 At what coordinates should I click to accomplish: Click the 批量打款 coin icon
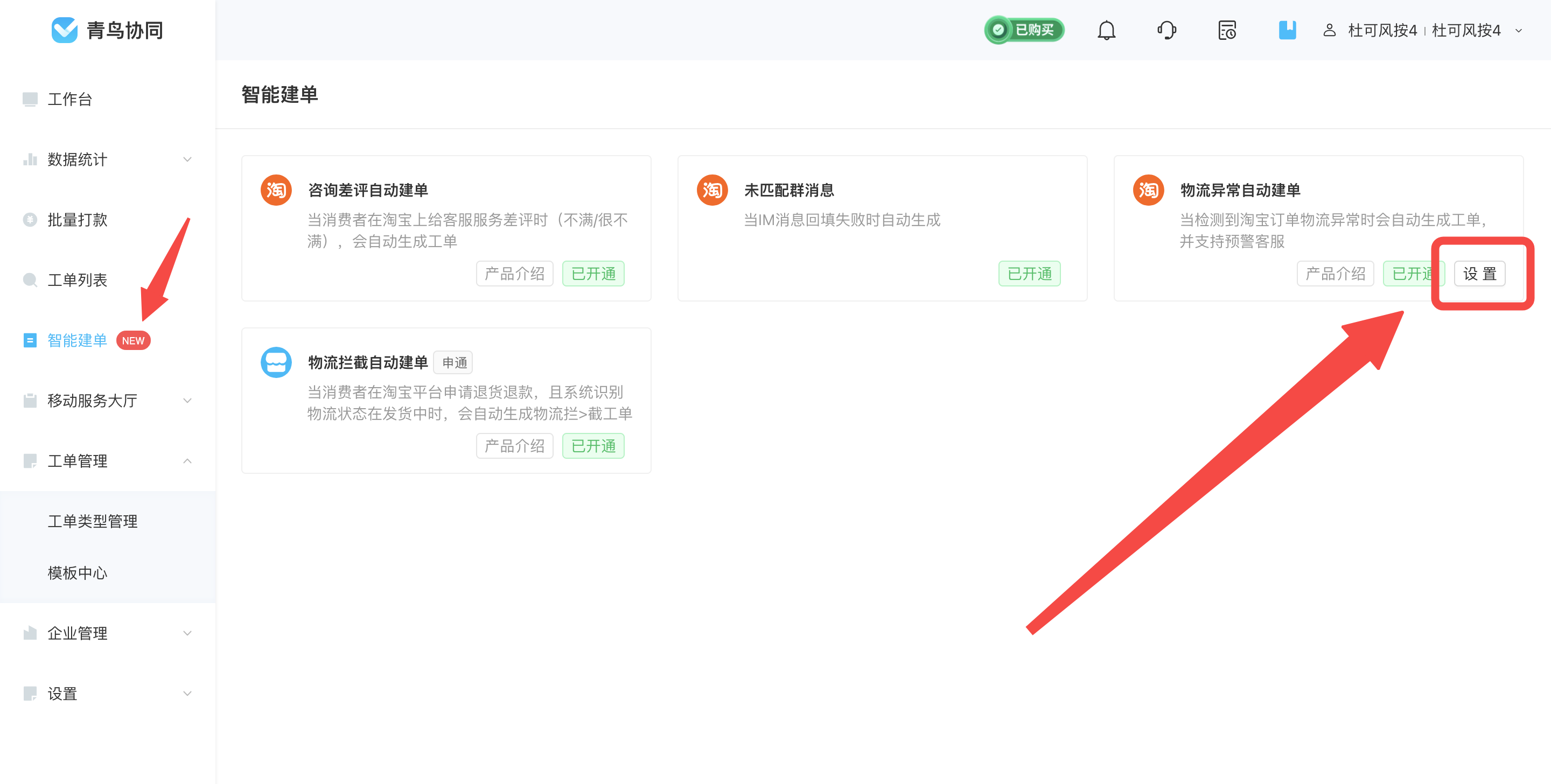coord(30,220)
